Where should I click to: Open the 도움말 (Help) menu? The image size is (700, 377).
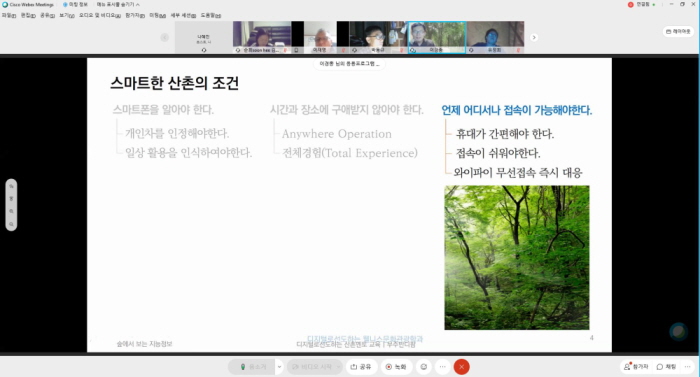210,15
